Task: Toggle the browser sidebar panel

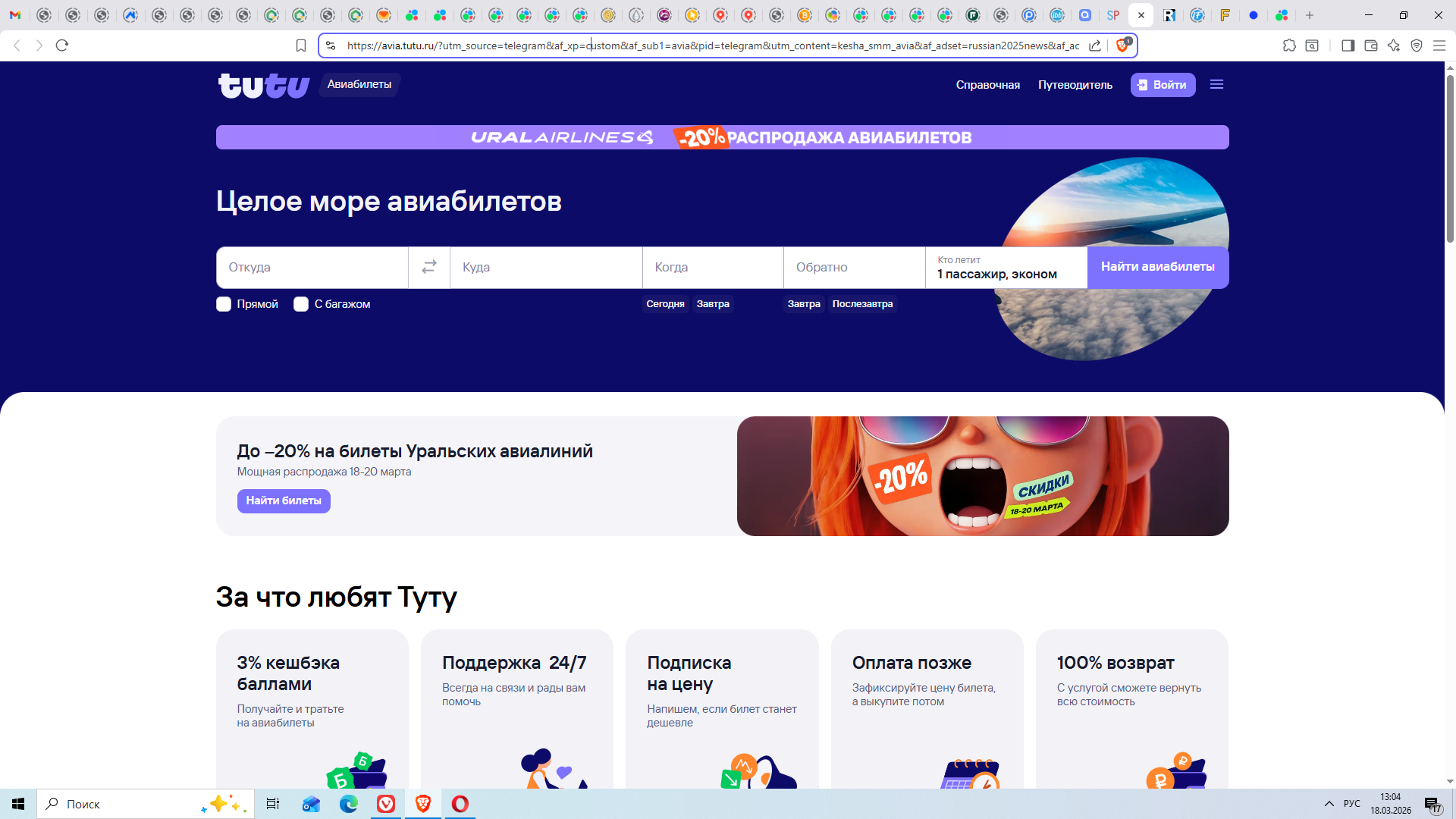Action: click(1348, 45)
